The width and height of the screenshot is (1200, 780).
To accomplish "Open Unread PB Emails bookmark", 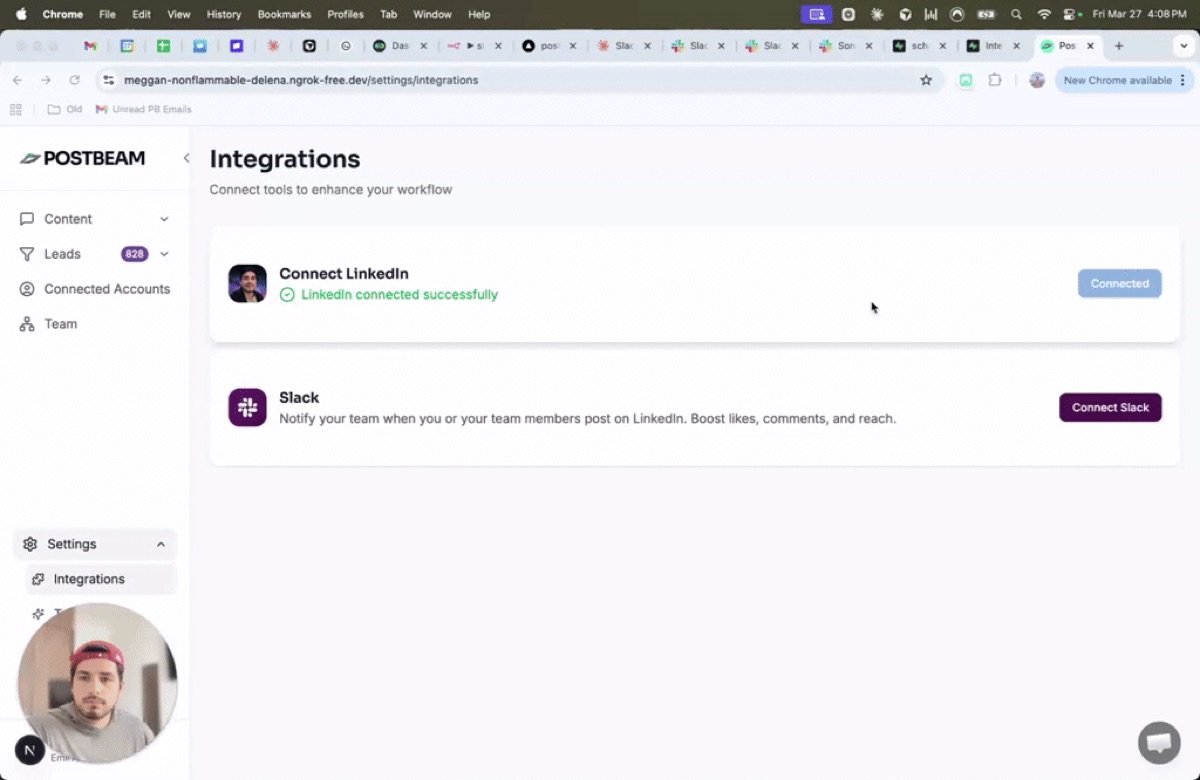I will [143, 109].
